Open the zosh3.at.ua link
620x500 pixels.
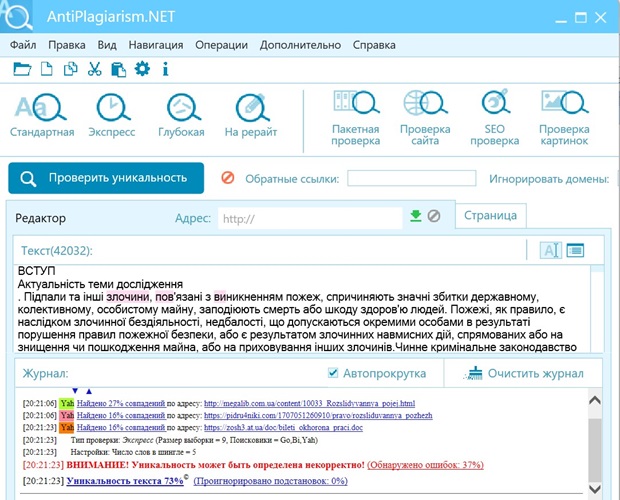[283, 427]
